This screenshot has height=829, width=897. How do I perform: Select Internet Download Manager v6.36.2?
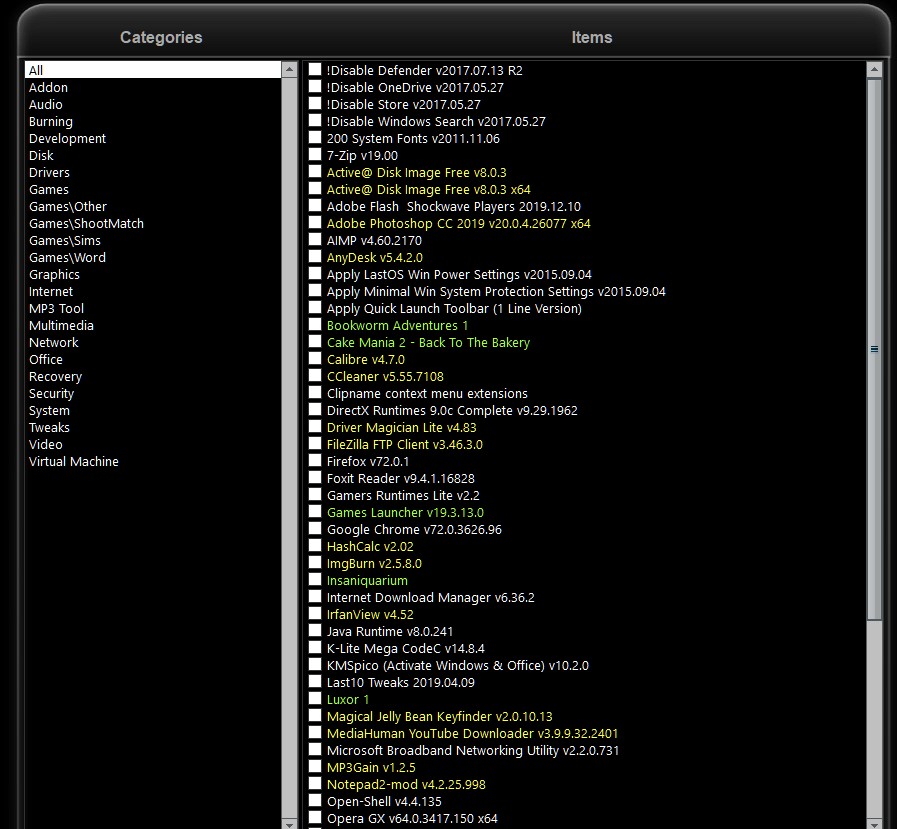[x=431, y=598]
